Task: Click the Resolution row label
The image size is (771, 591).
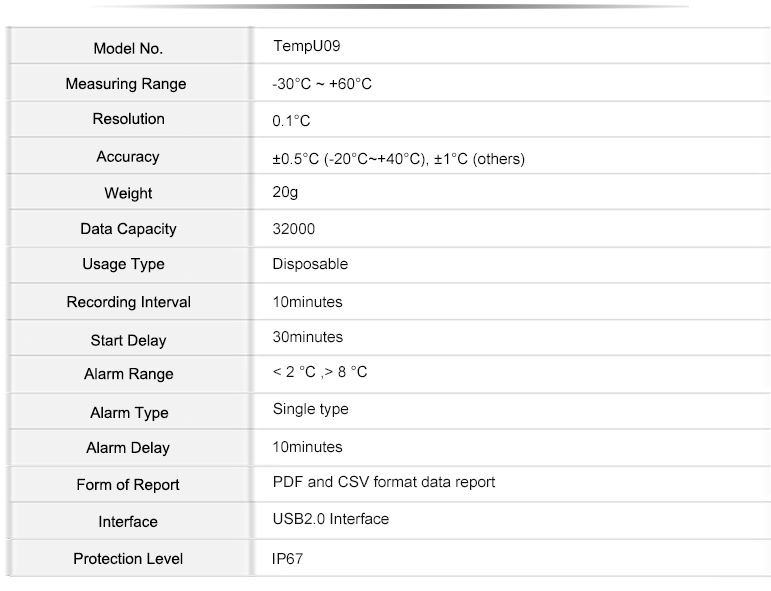Action: (128, 118)
